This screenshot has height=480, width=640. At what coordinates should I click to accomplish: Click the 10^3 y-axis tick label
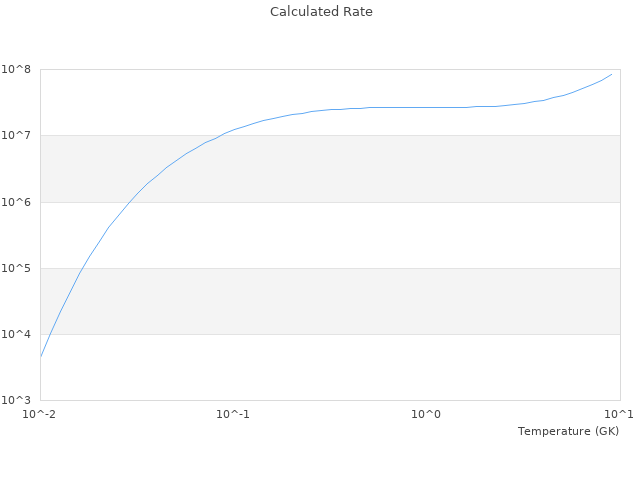point(18,400)
